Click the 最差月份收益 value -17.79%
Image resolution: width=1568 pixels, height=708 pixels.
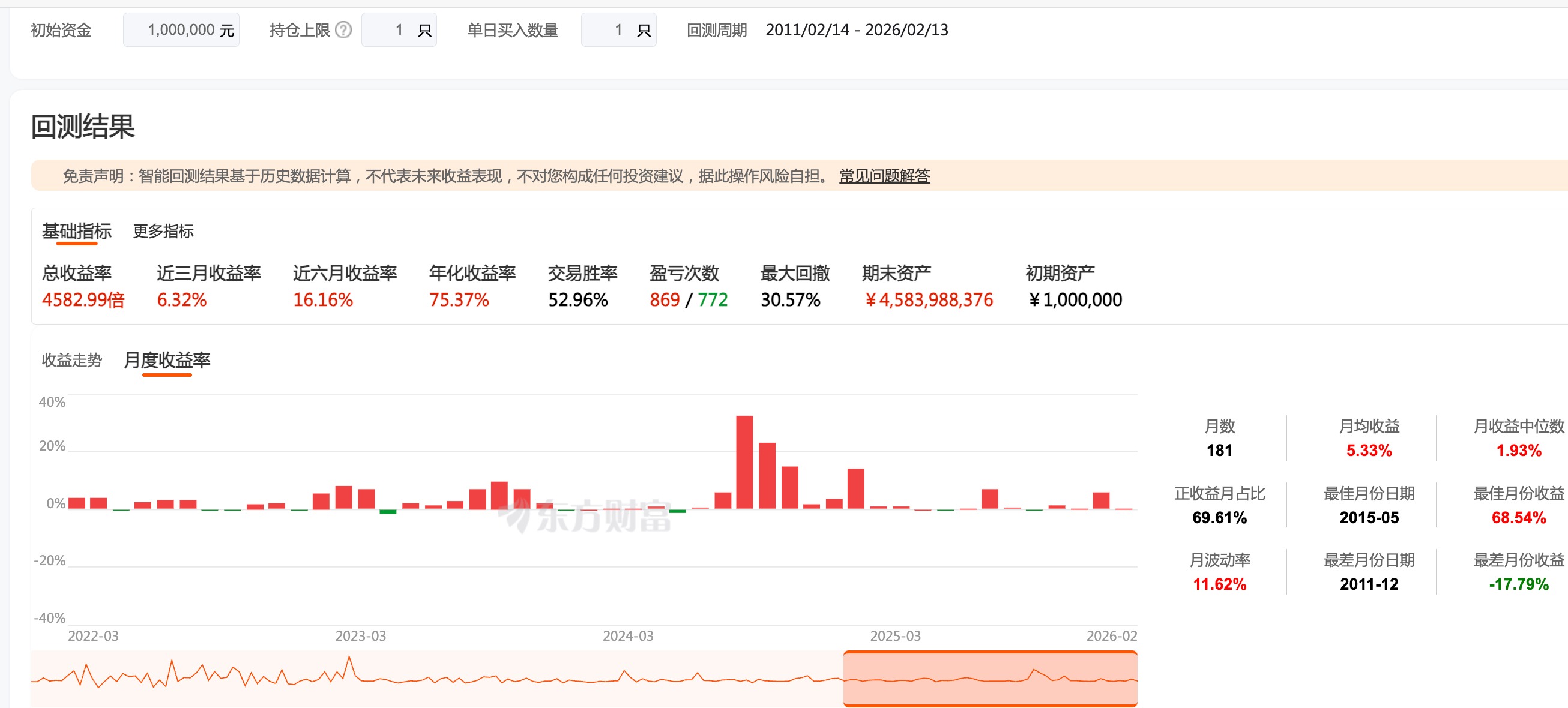1518,584
